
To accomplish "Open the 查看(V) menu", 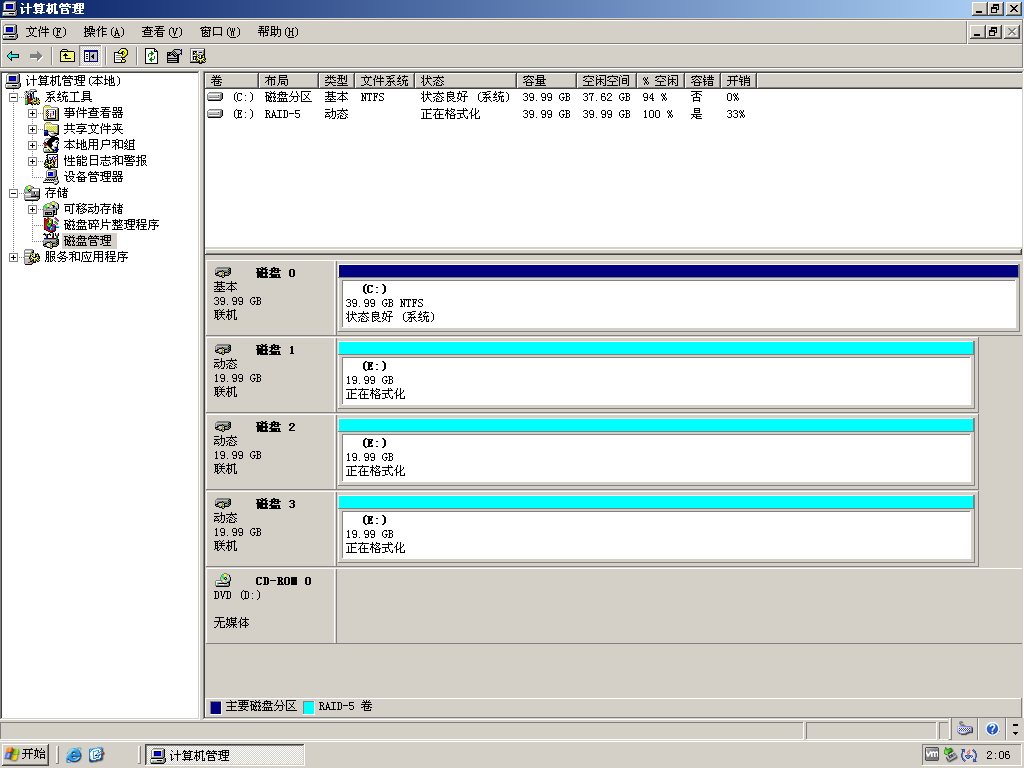I will point(162,31).
